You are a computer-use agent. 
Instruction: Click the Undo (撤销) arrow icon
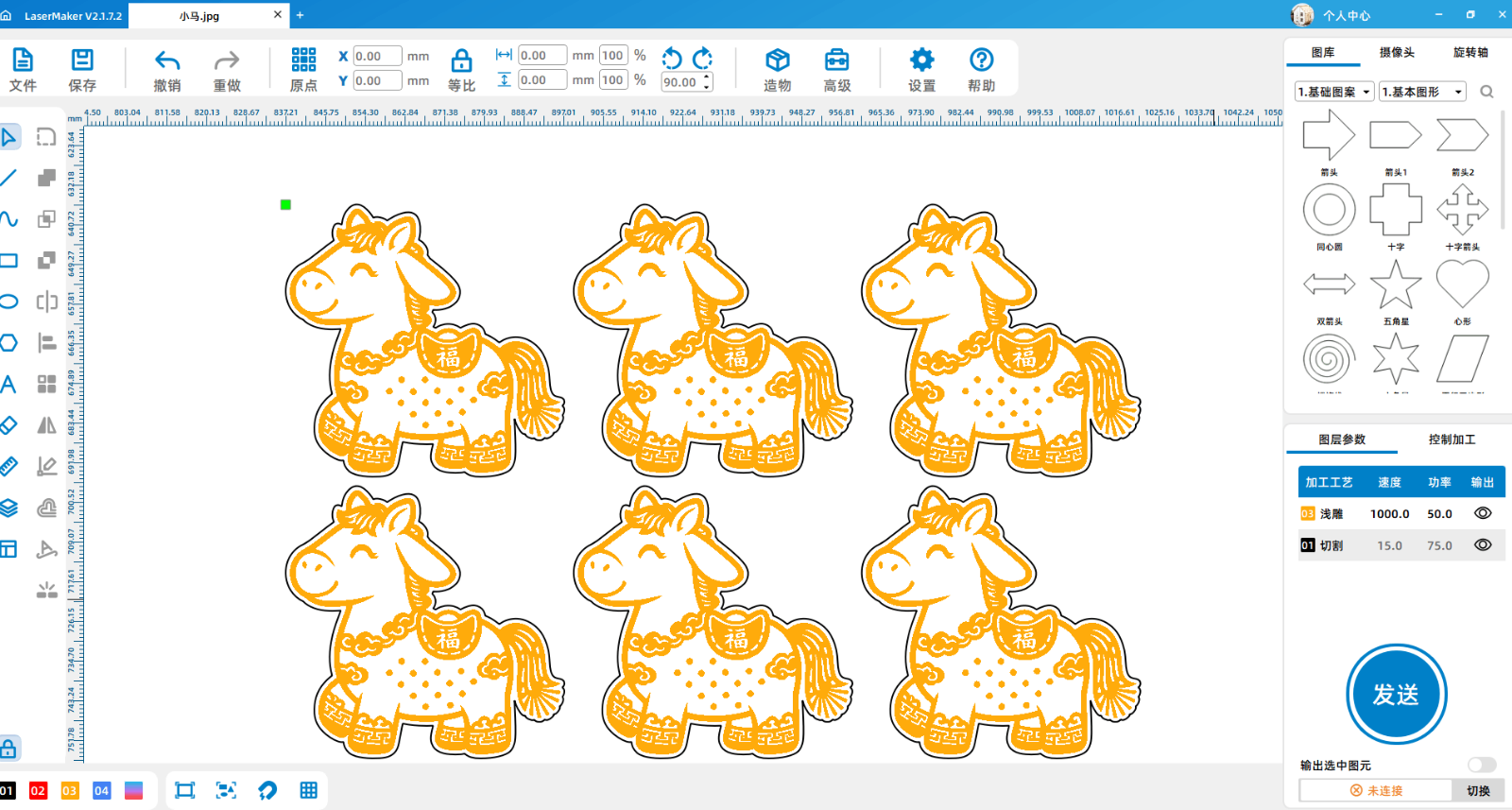coord(167,61)
